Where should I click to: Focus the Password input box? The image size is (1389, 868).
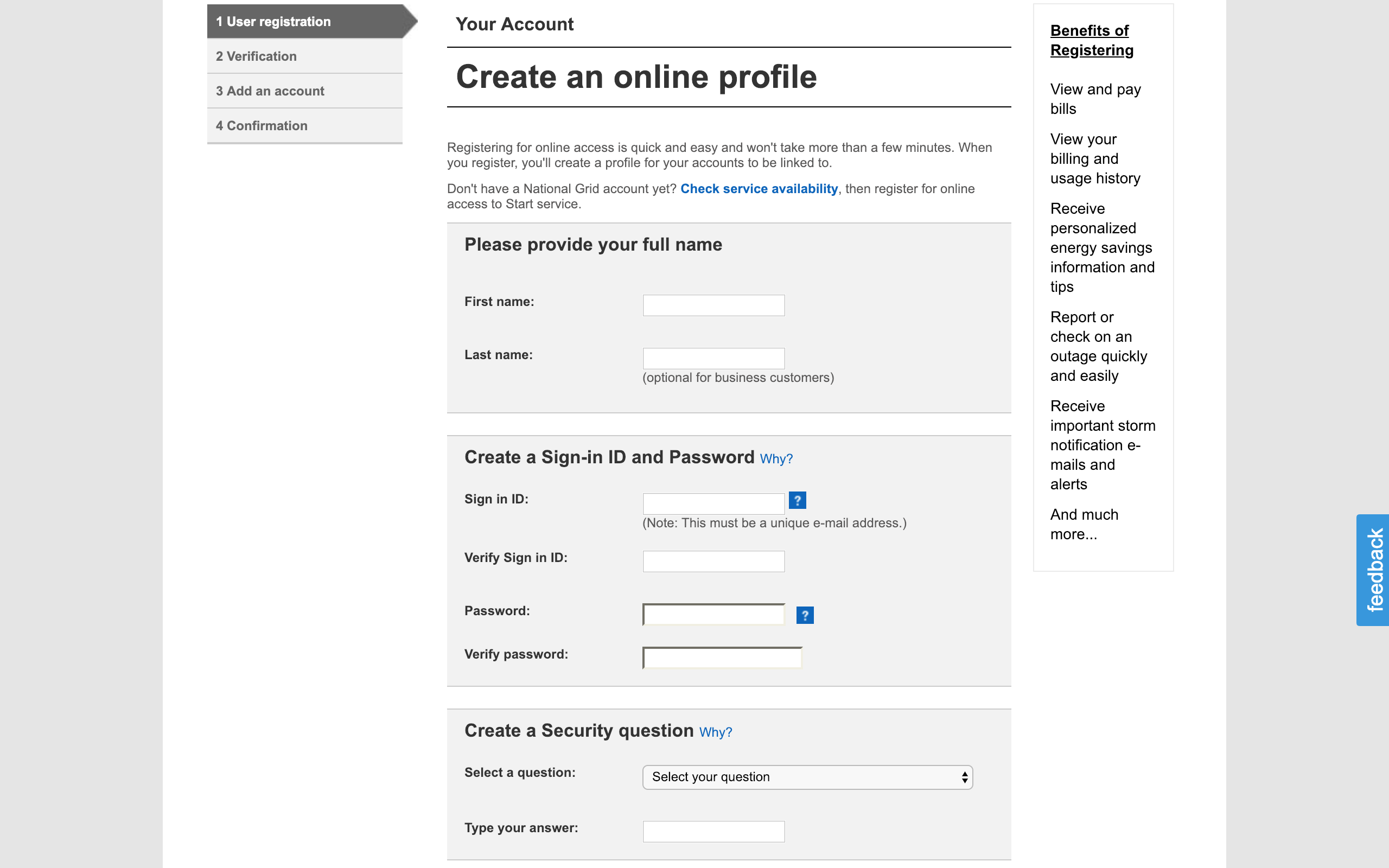click(x=713, y=615)
